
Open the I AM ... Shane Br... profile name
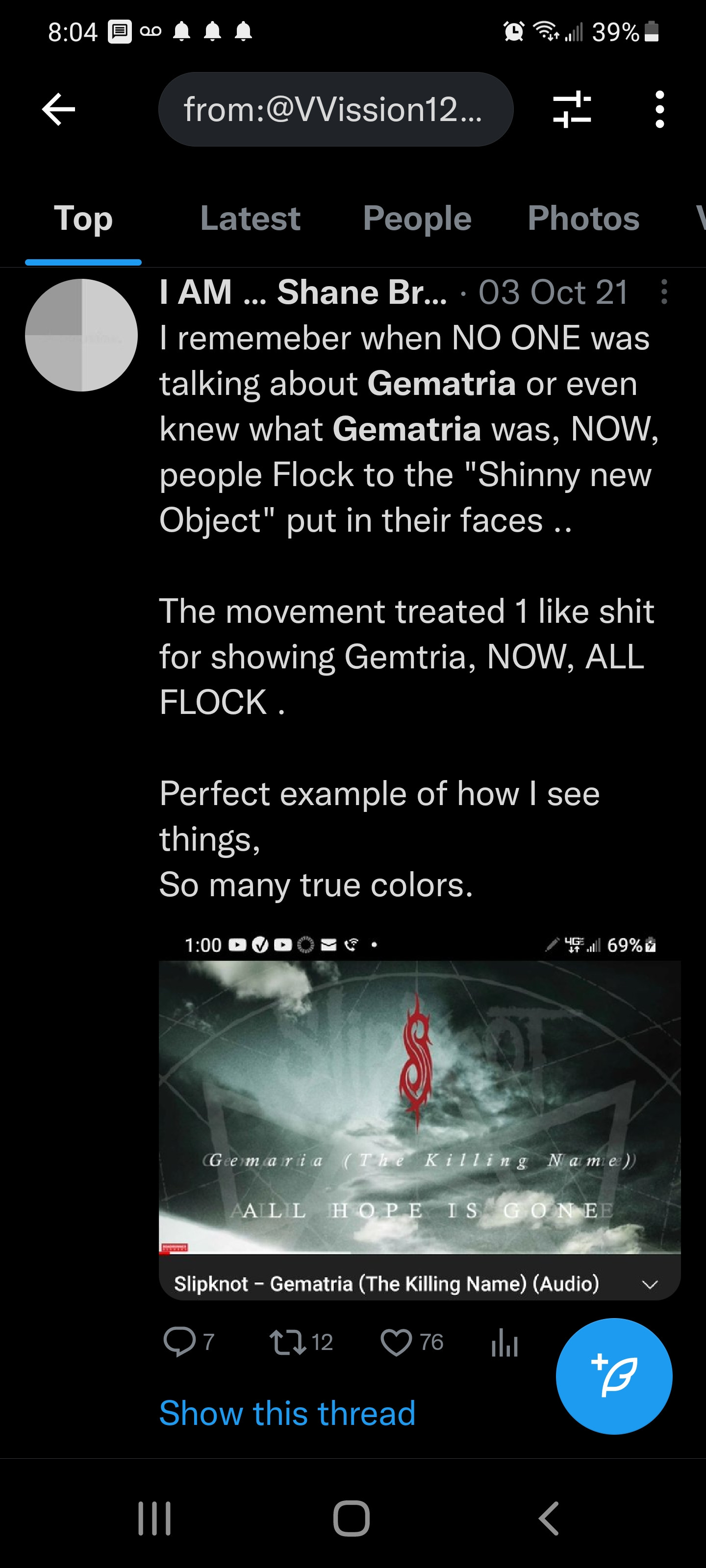(303, 292)
